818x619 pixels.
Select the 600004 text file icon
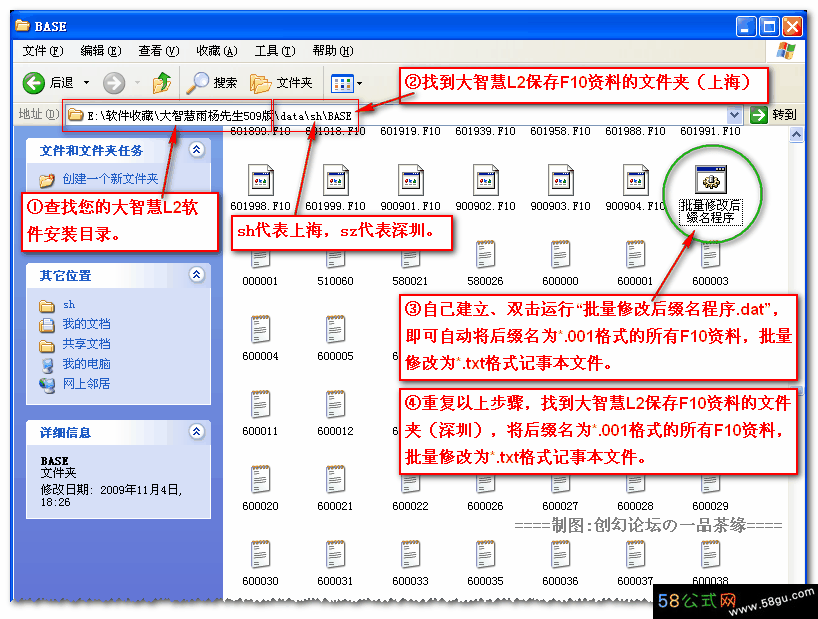[260, 330]
